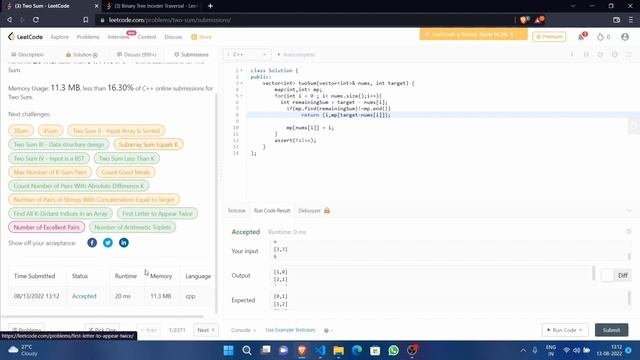This screenshot has height=360, width=640.
Task: Click the left panel vertical scrollbar
Action: pyautogui.click(x=216, y=204)
